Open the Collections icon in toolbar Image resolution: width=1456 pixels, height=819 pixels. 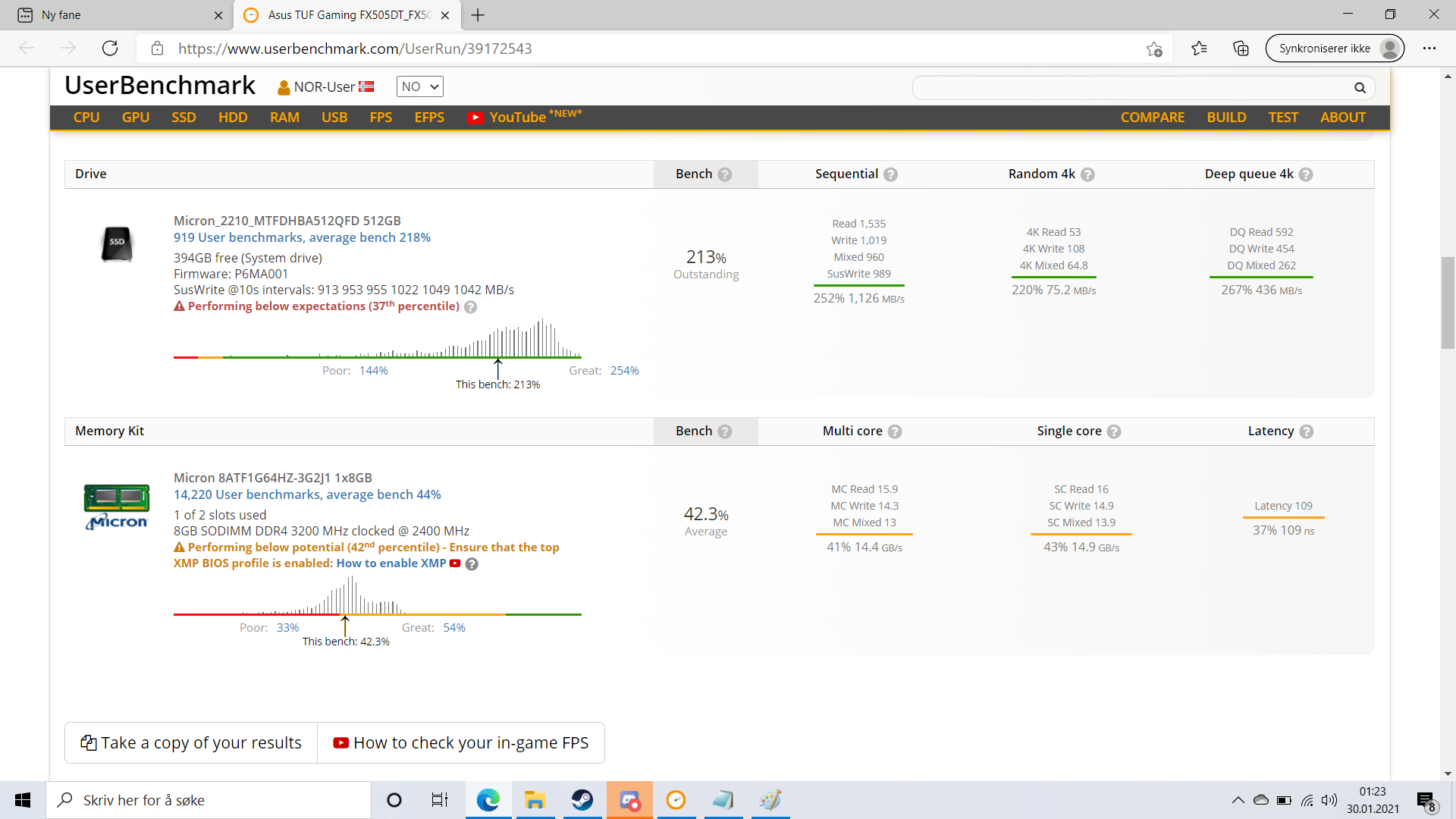[1241, 49]
